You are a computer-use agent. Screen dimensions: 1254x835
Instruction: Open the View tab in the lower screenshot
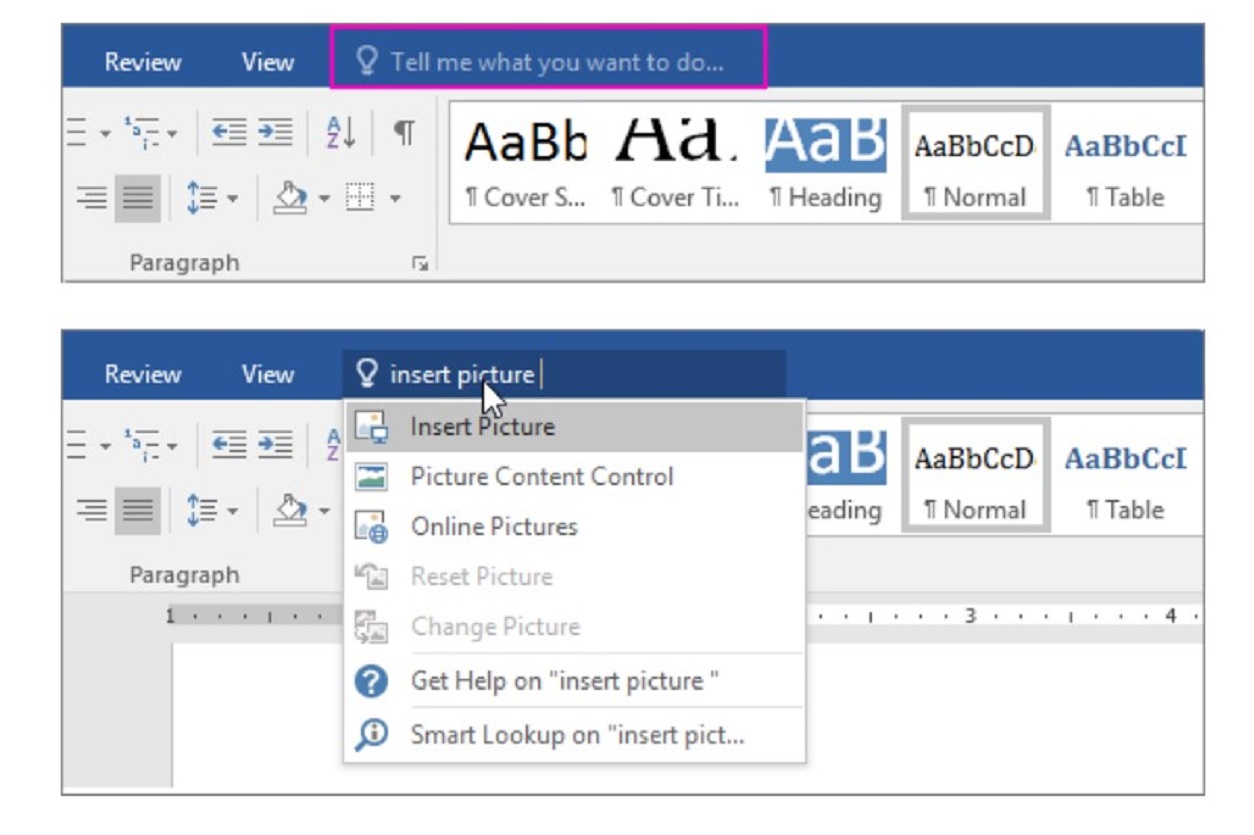pyautogui.click(x=268, y=374)
